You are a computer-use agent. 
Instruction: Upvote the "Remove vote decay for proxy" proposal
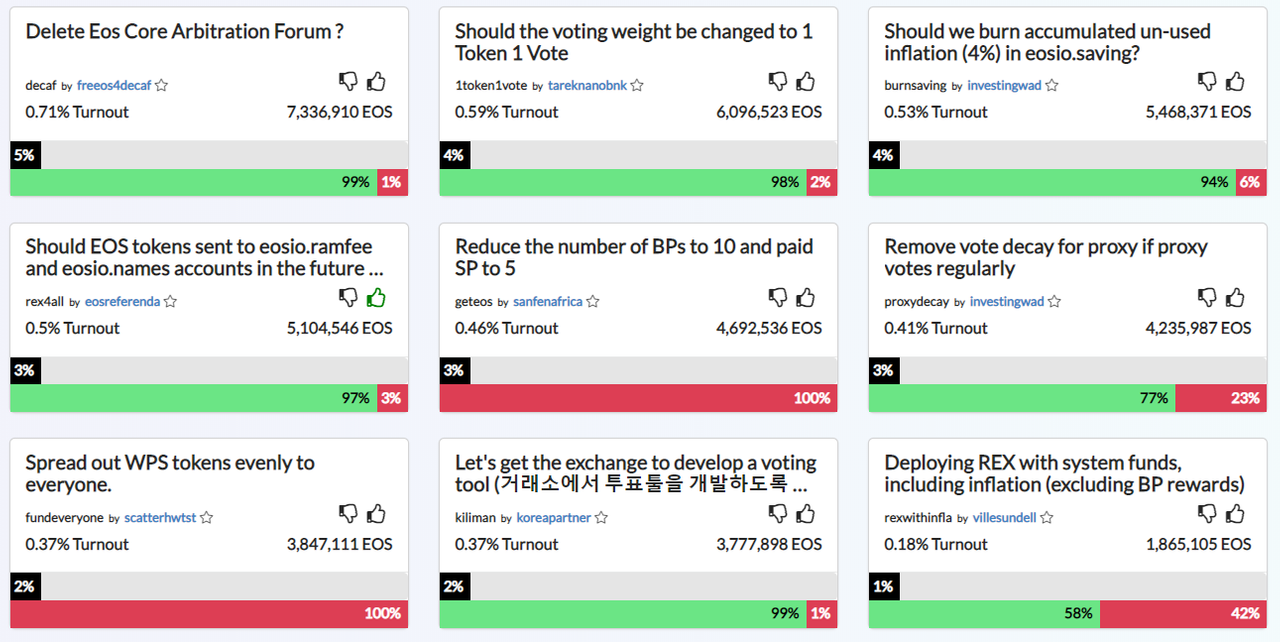tap(1234, 296)
